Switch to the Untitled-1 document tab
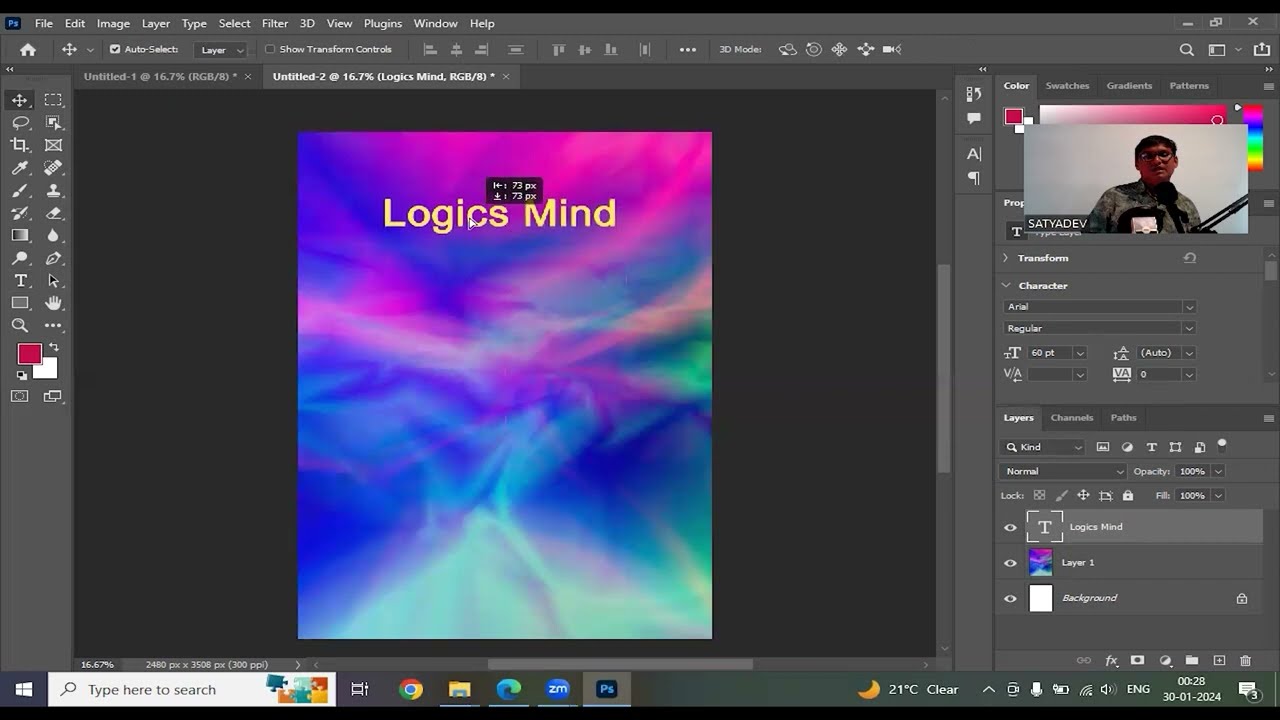Screen dimensions: 1280x720 160,76
